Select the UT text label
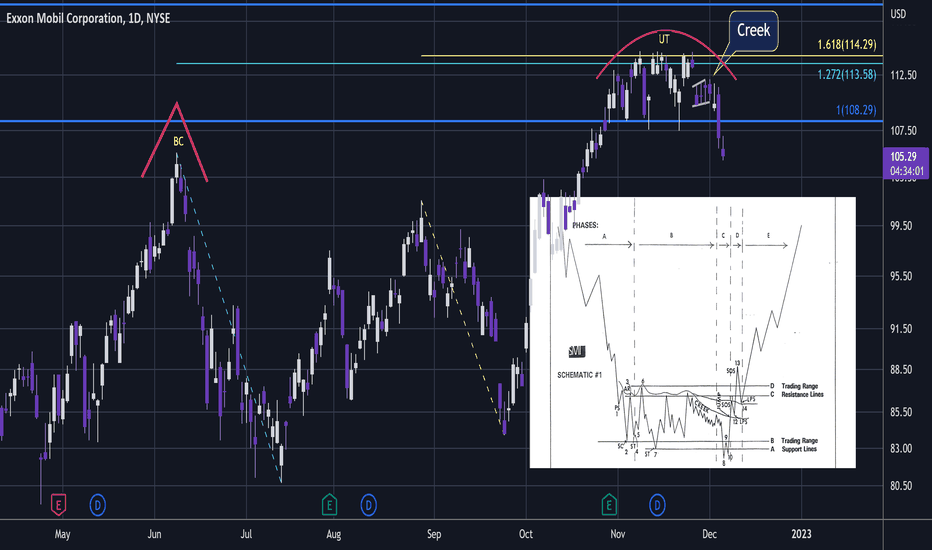 coord(664,39)
